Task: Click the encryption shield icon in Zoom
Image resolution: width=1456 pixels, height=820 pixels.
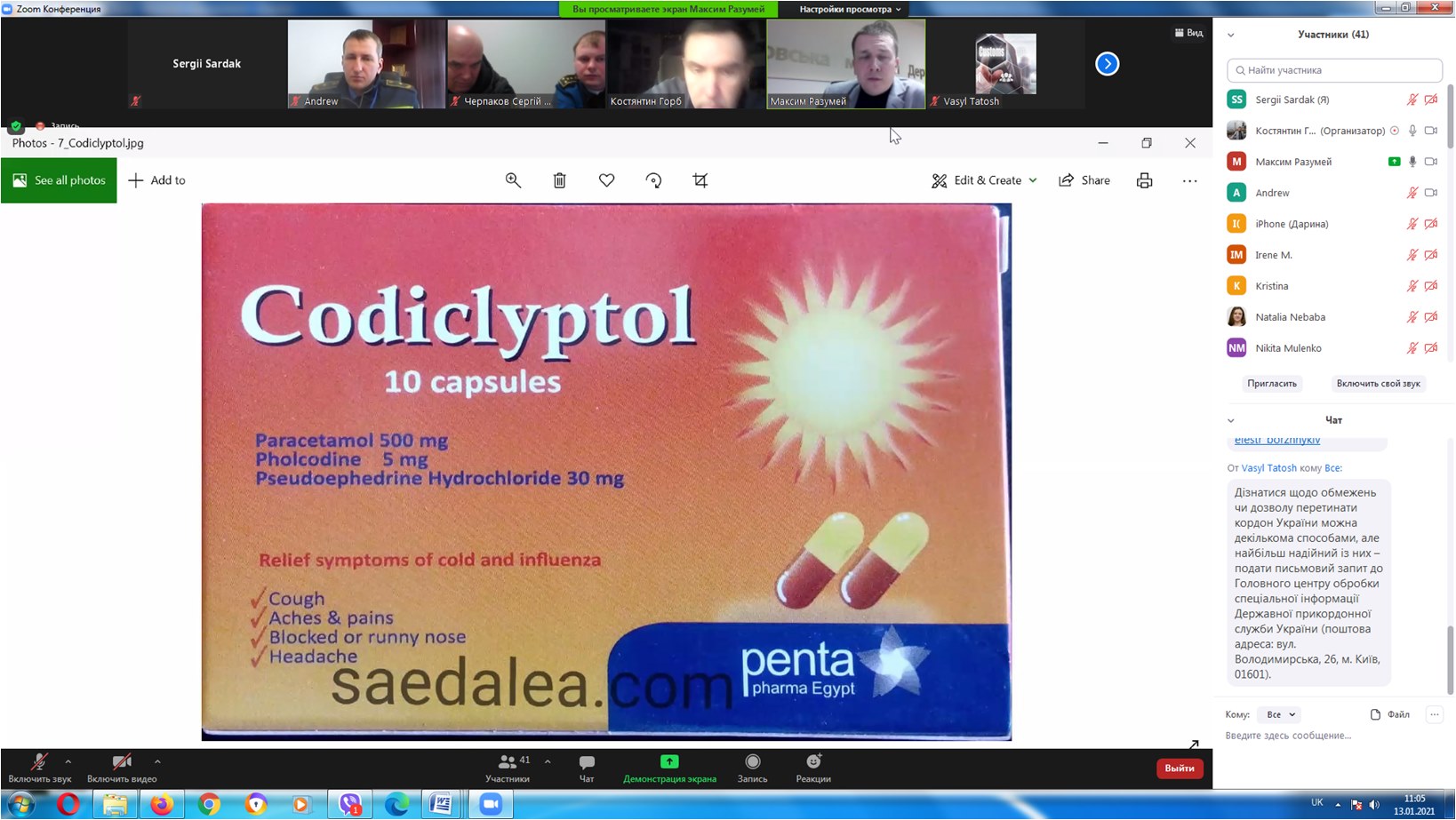Action: (x=16, y=125)
